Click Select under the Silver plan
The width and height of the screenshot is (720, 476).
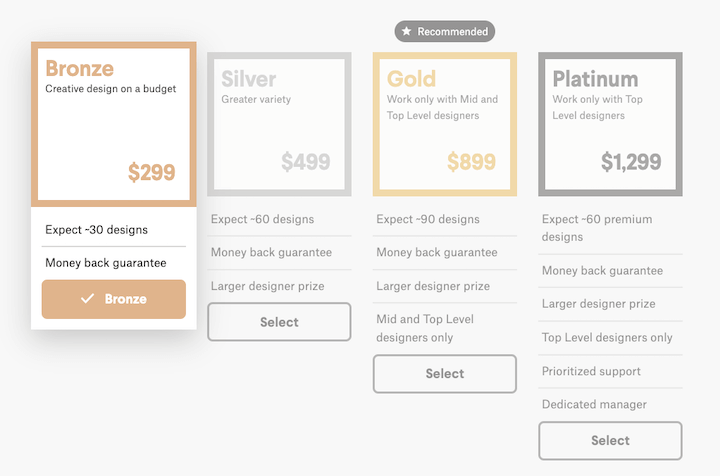(279, 322)
